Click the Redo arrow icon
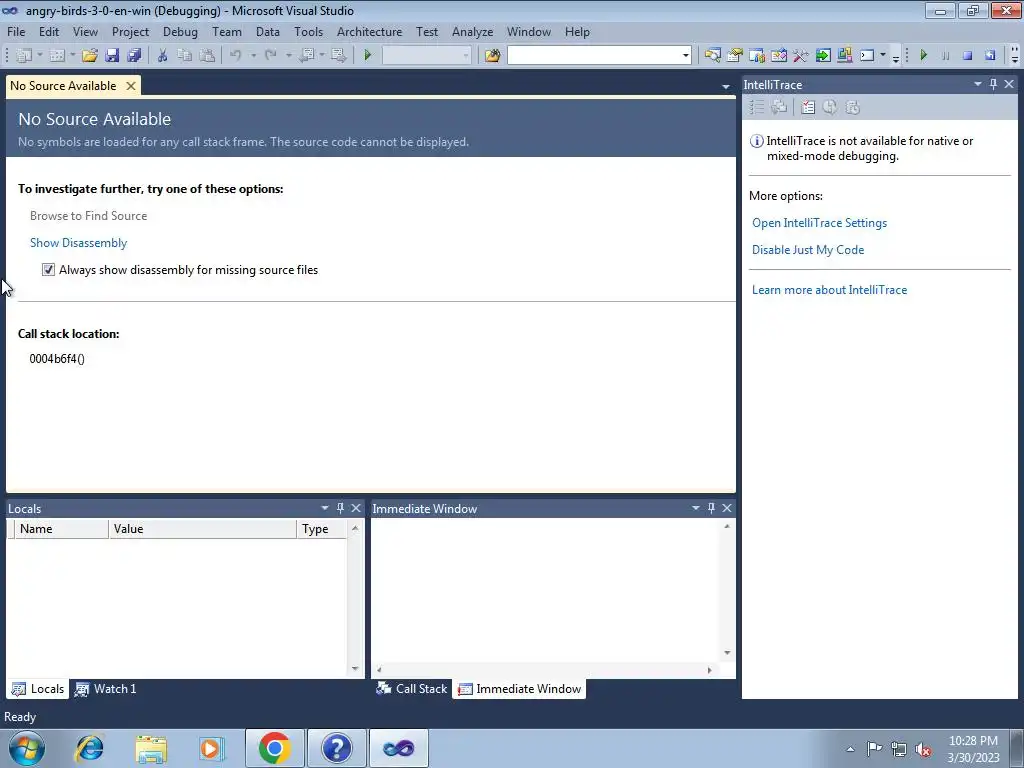 tap(271, 56)
